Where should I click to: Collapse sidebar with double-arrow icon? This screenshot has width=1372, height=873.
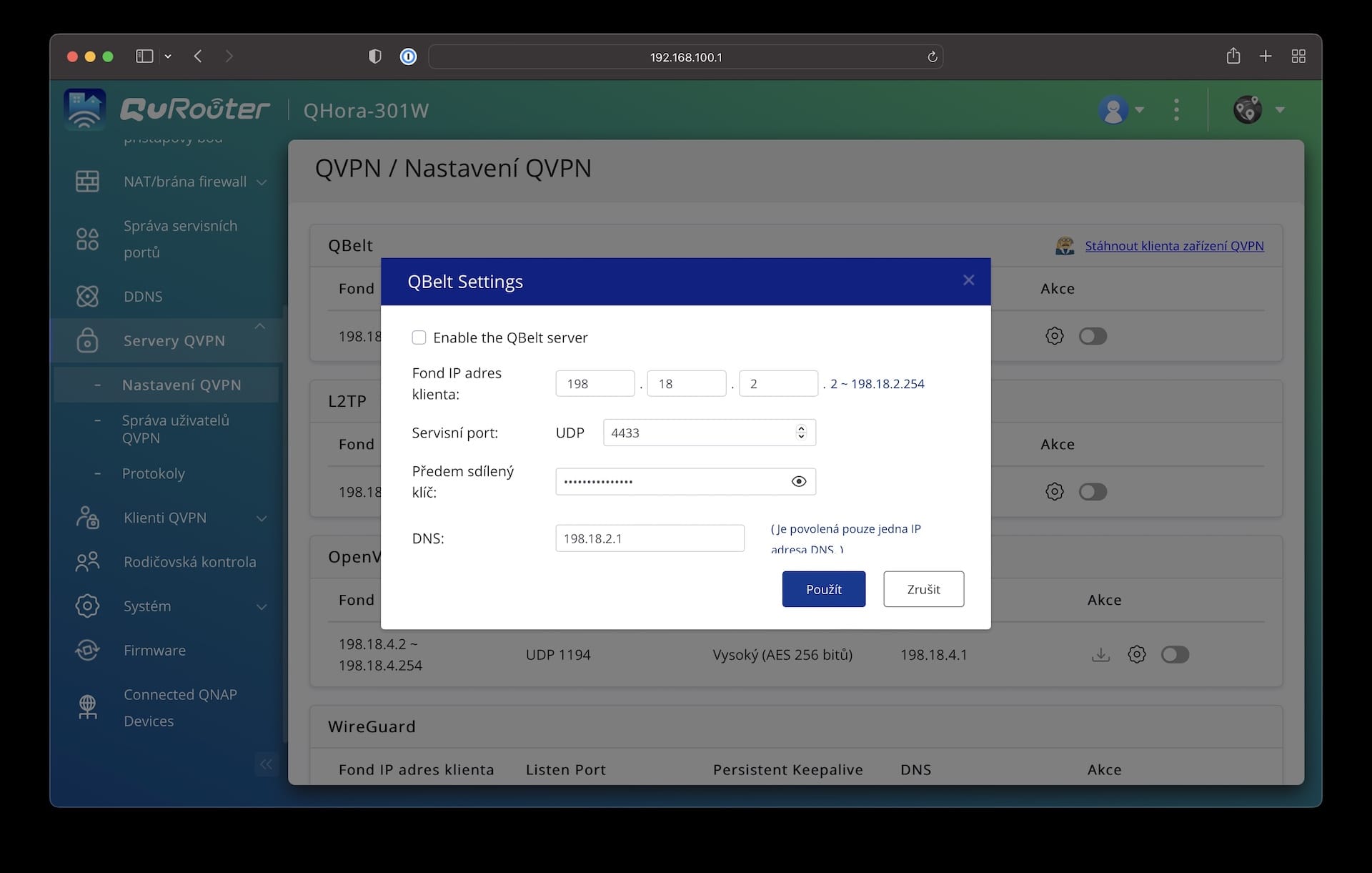[x=266, y=764]
